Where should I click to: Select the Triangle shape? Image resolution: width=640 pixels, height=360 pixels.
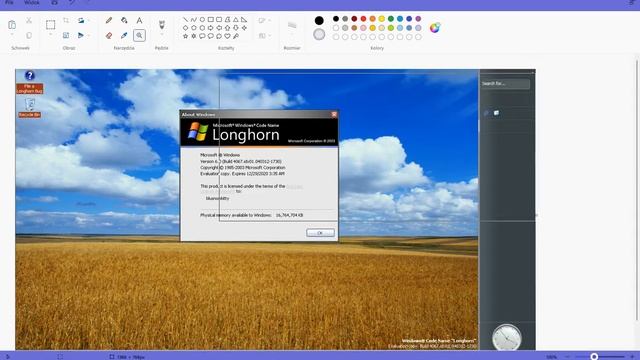[x=236, y=19]
